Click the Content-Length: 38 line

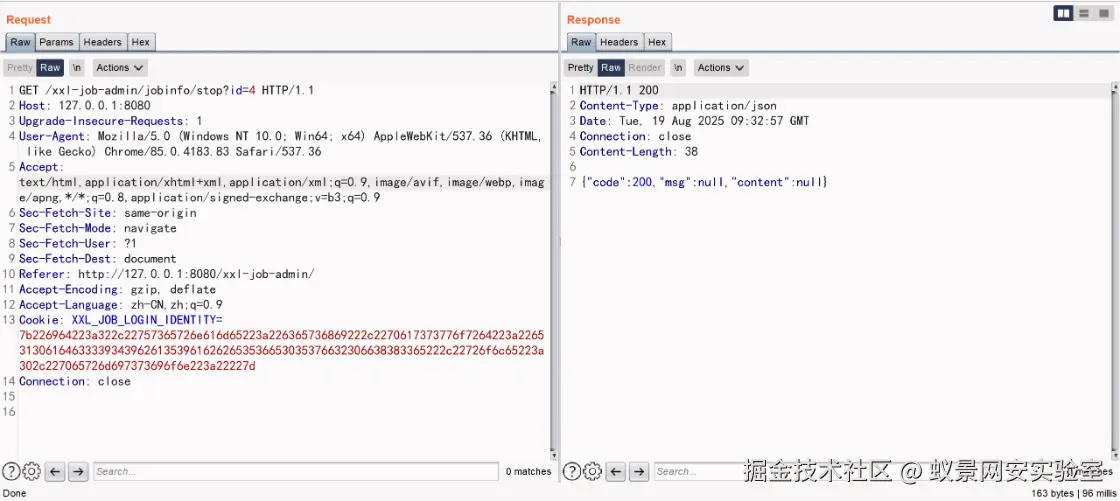click(x=639, y=152)
